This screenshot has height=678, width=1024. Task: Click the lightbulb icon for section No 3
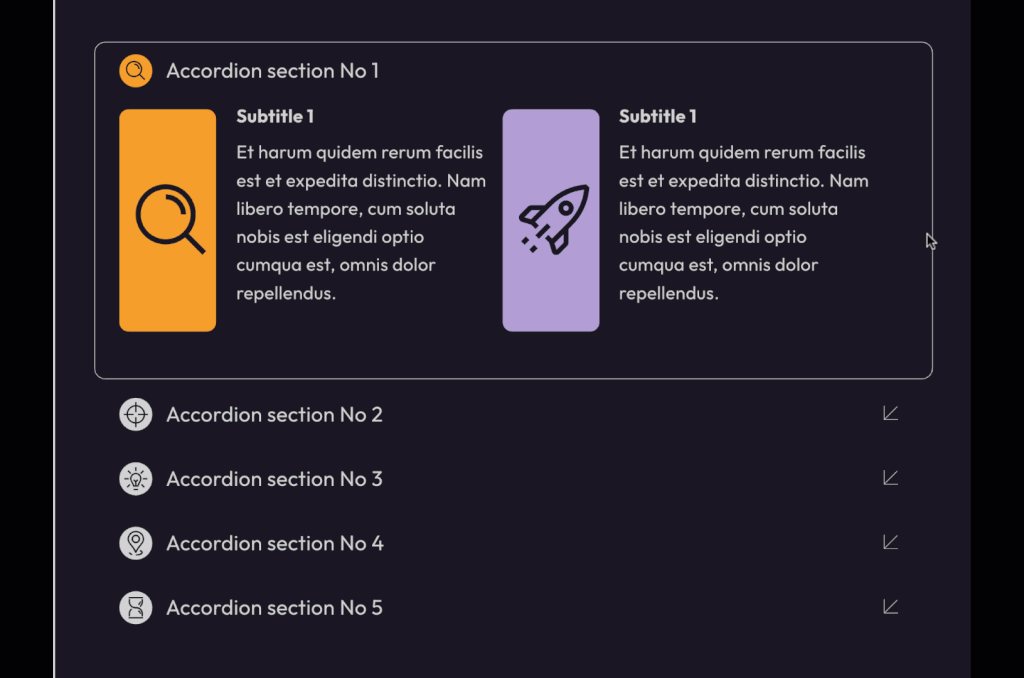point(135,479)
